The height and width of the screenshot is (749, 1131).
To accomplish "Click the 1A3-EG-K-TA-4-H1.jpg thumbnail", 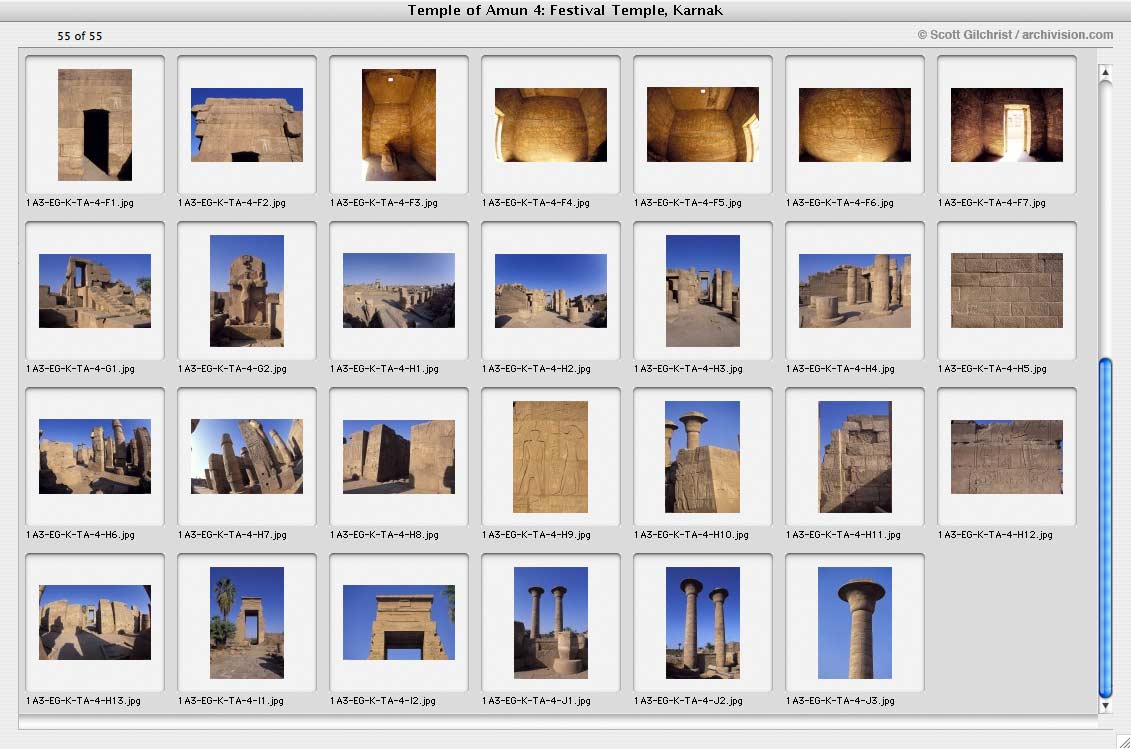I will point(399,291).
